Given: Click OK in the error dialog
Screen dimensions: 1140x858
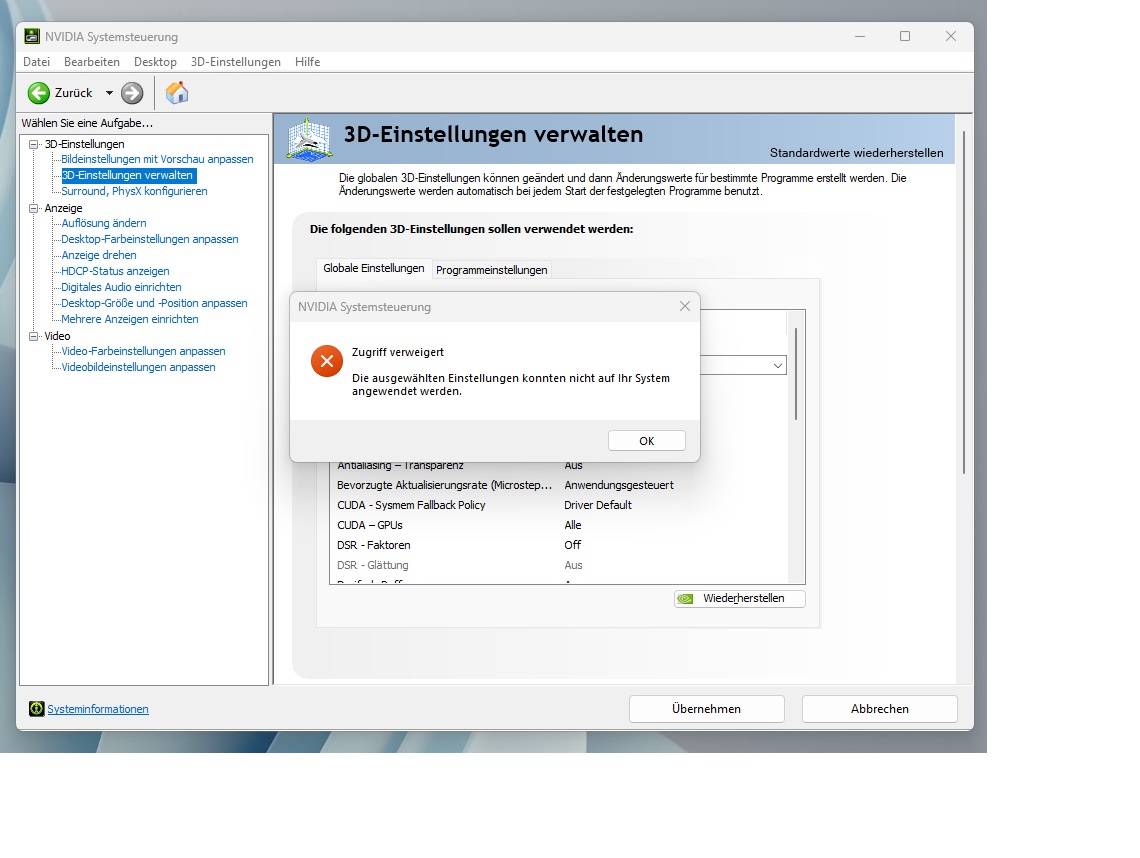Looking at the screenshot, I should 646,441.
